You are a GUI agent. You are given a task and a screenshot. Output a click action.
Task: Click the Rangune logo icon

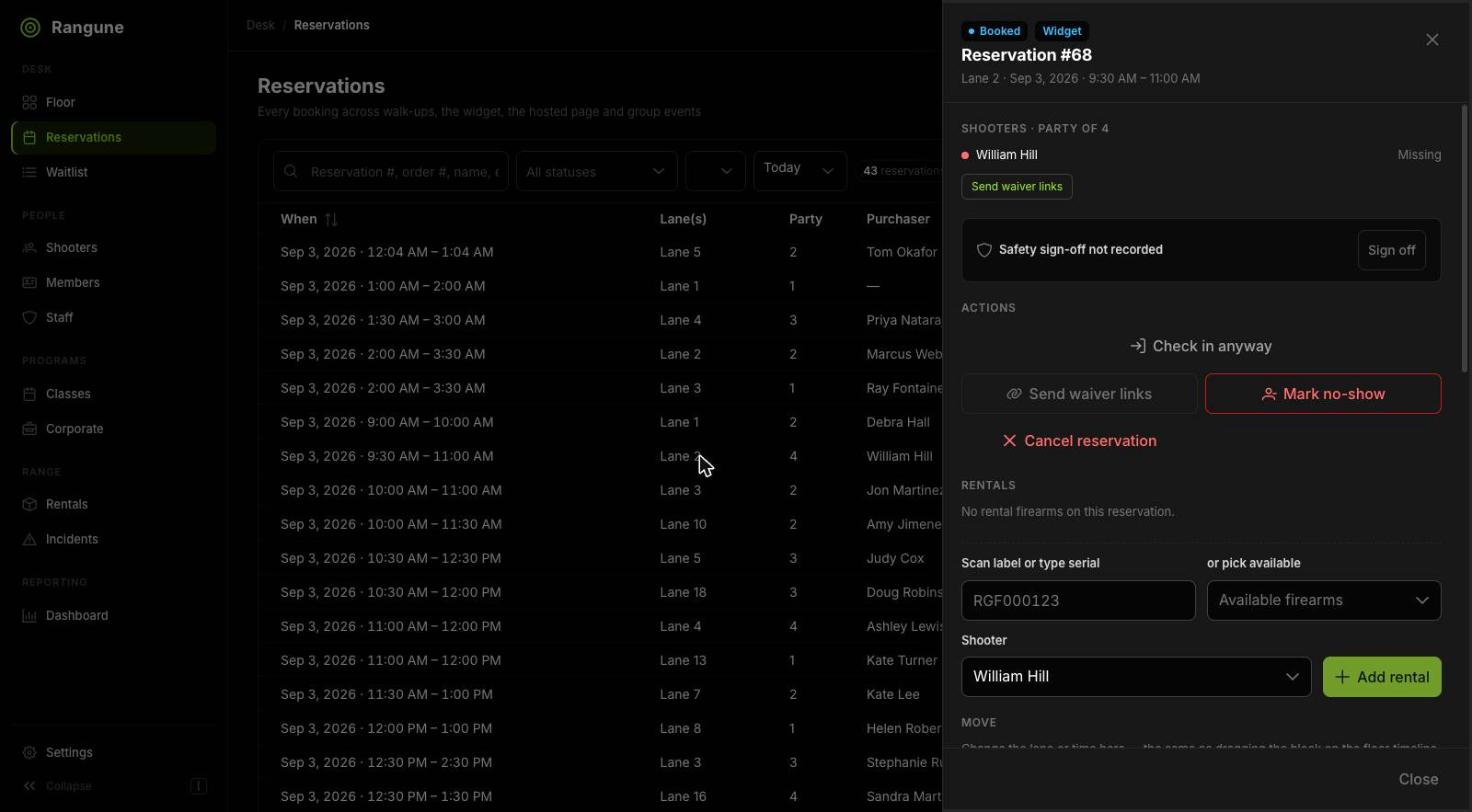(x=30, y=28)
